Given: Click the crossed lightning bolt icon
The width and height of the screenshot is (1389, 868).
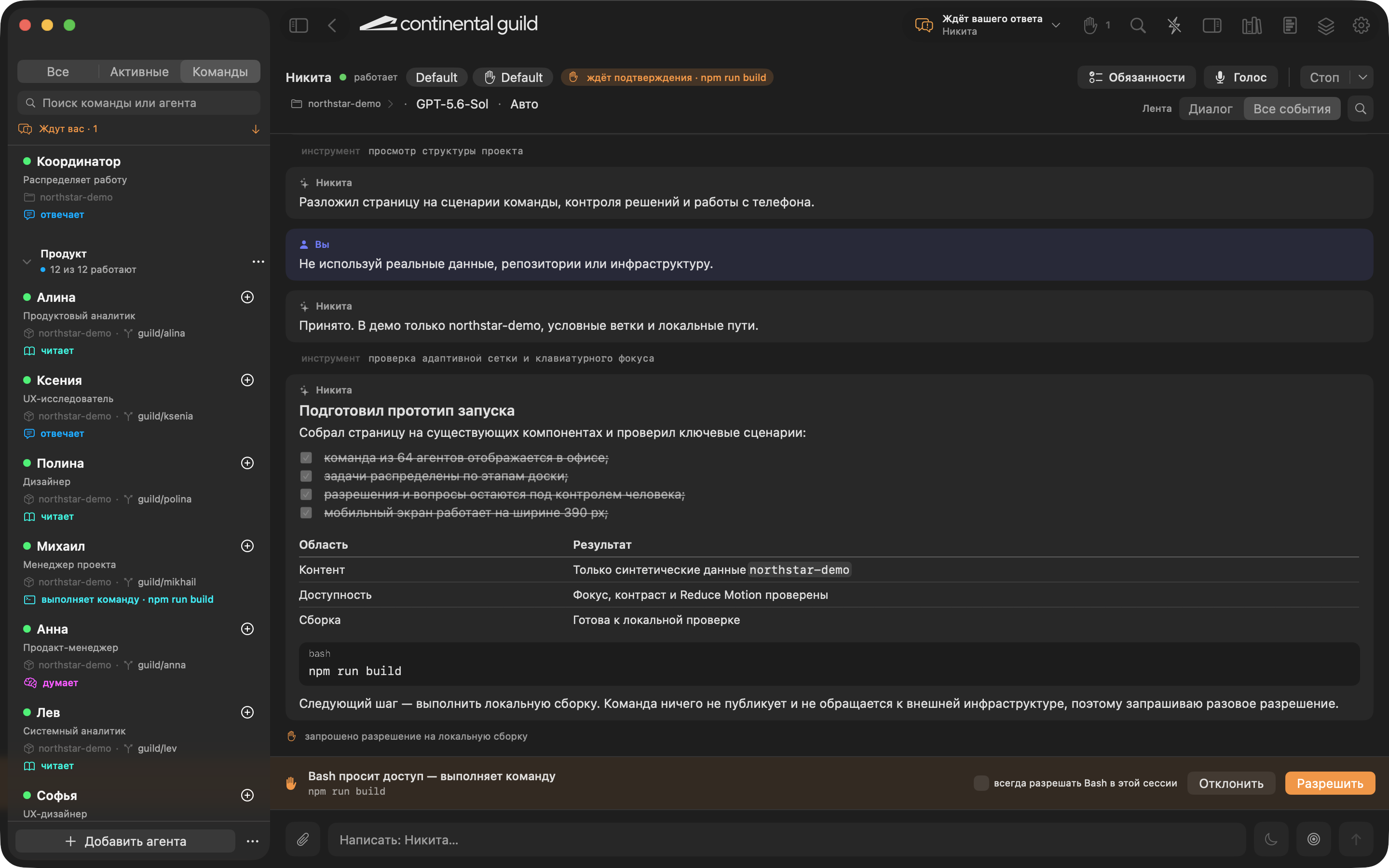Looking at the screenshot, I should click(x=1174, y=25).
